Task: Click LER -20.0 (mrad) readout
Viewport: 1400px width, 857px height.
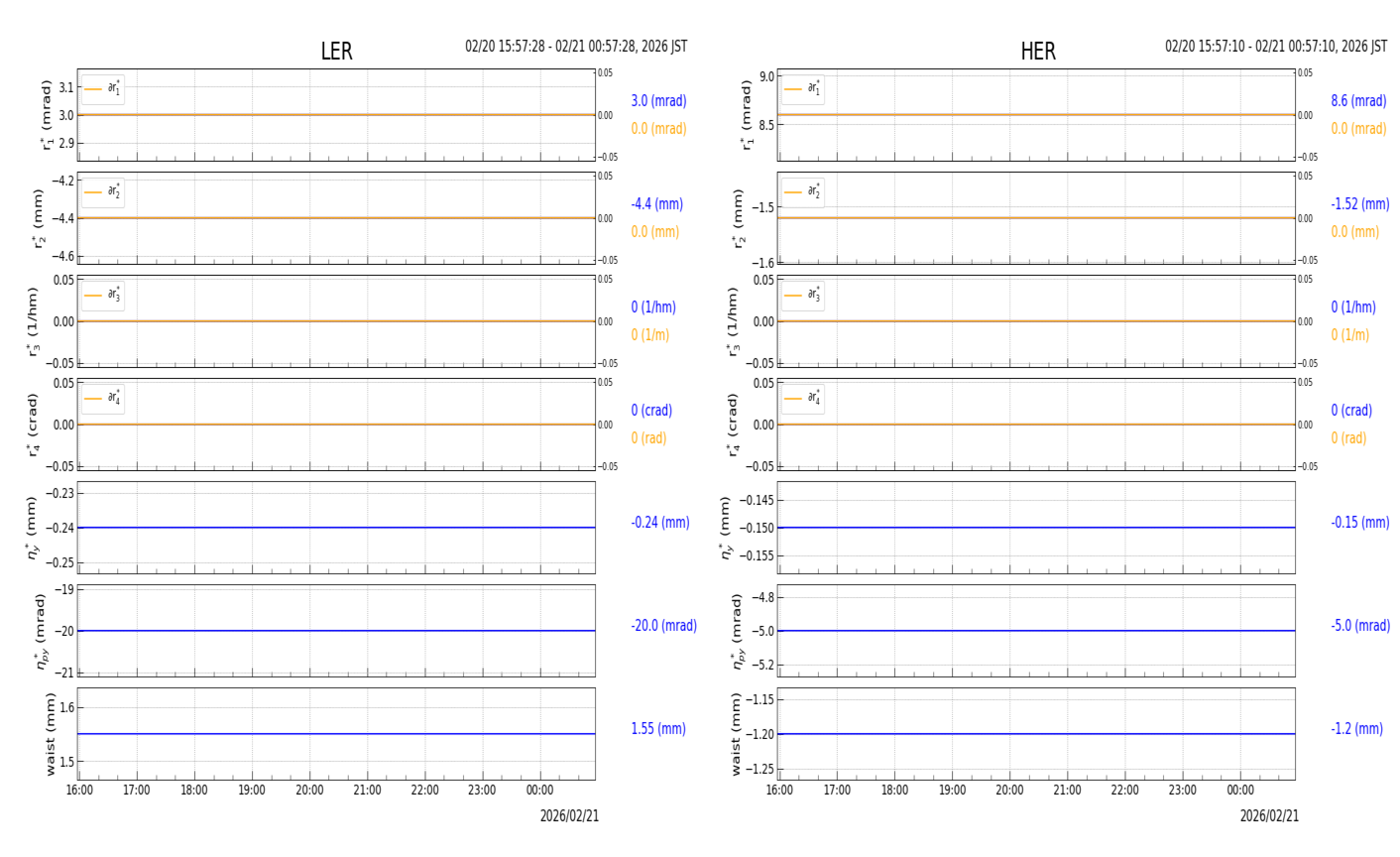Action: coord(663,626)
